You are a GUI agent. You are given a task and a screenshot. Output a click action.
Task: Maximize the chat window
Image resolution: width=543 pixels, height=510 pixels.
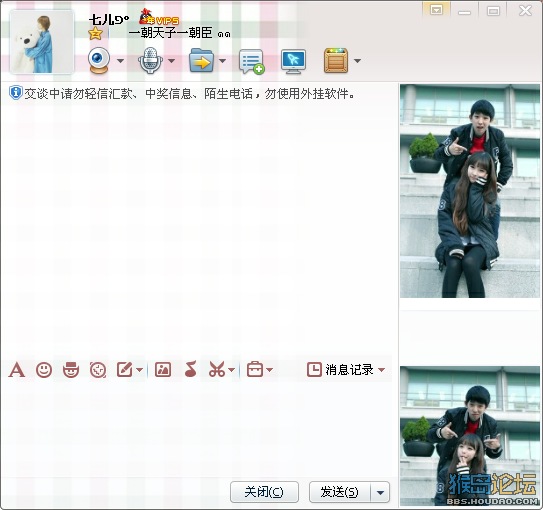pos(493,11)
